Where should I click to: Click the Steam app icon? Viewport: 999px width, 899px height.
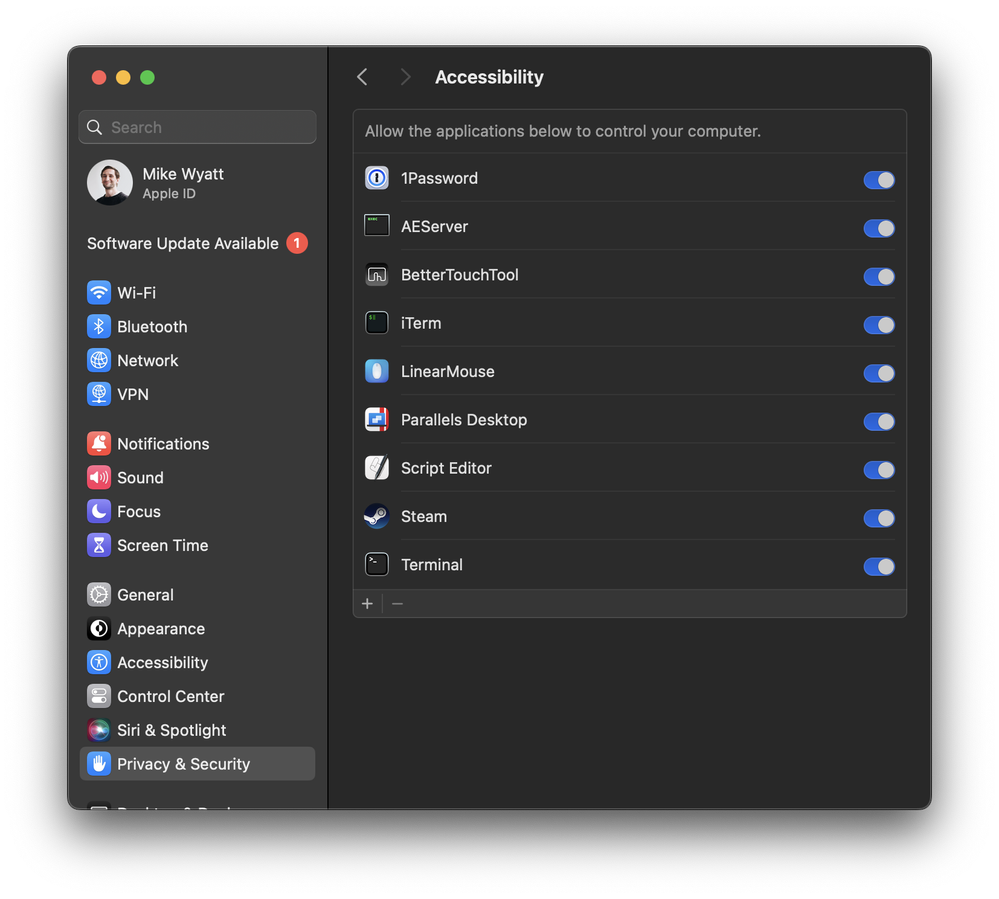pos(376,516)
